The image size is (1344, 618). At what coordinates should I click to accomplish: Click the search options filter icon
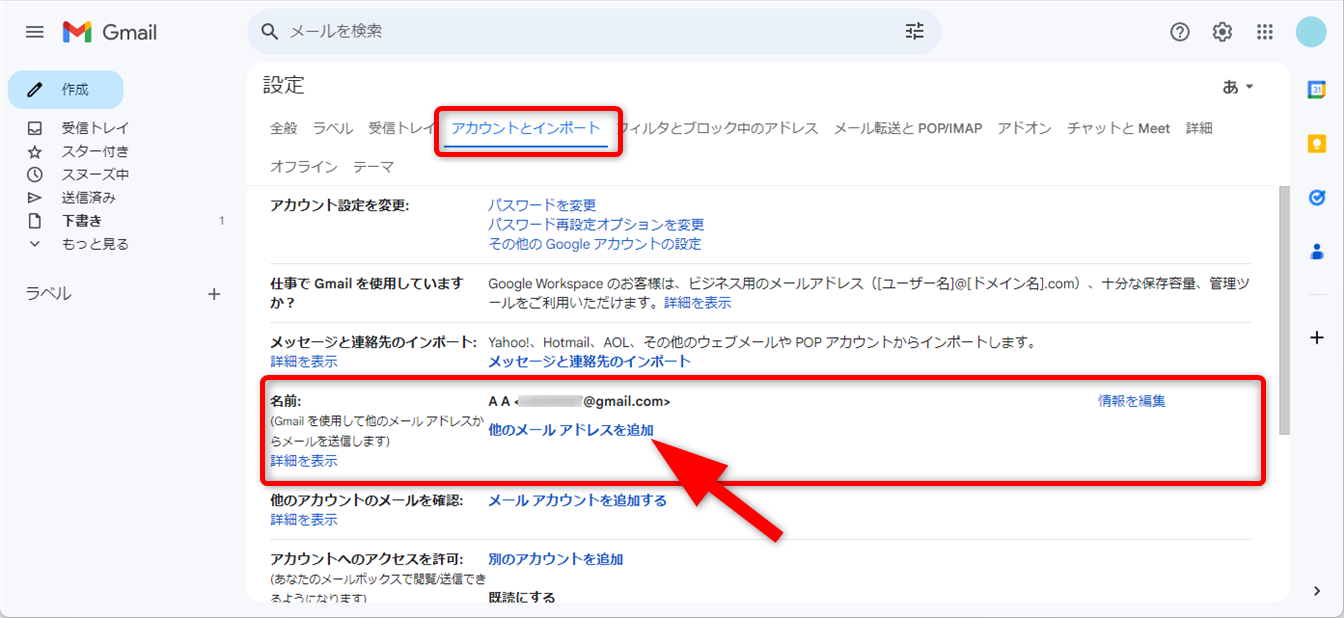[x=914, y=32]
